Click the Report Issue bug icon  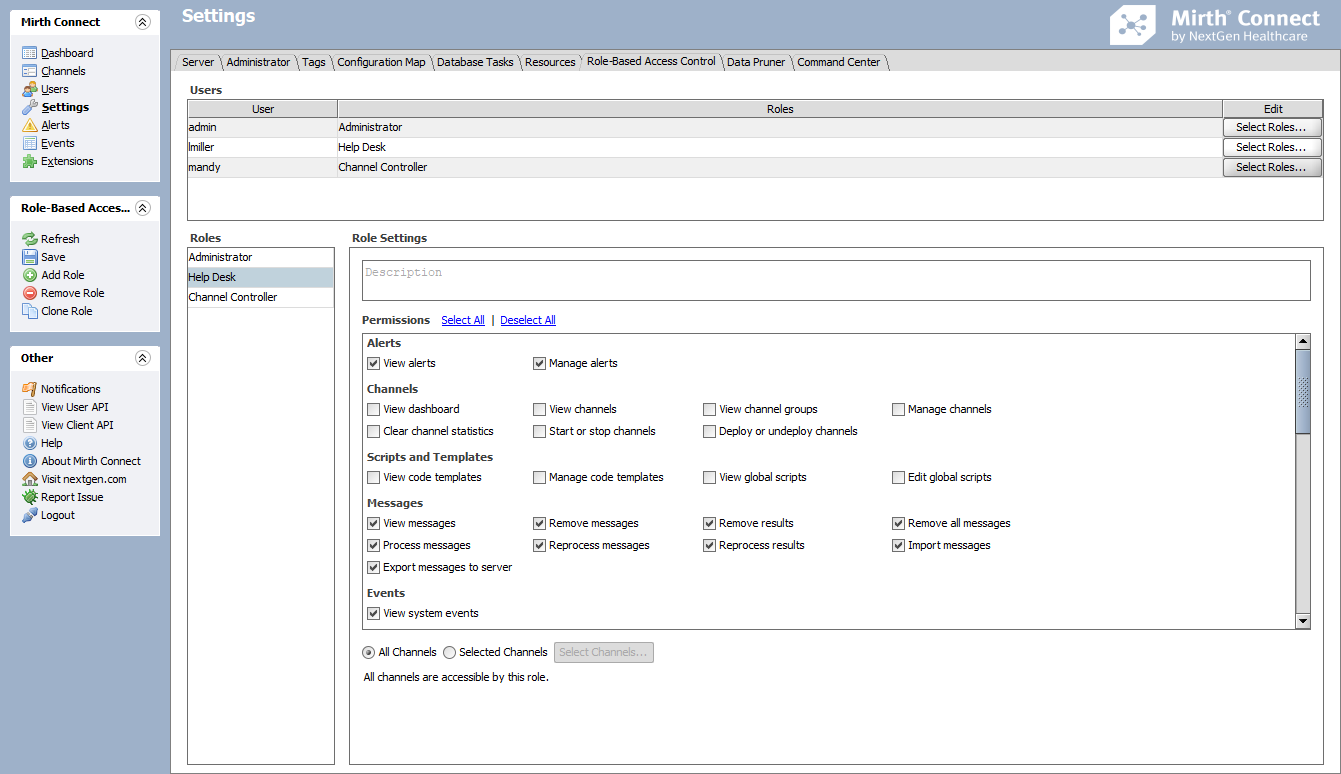[x=30, y=497]
